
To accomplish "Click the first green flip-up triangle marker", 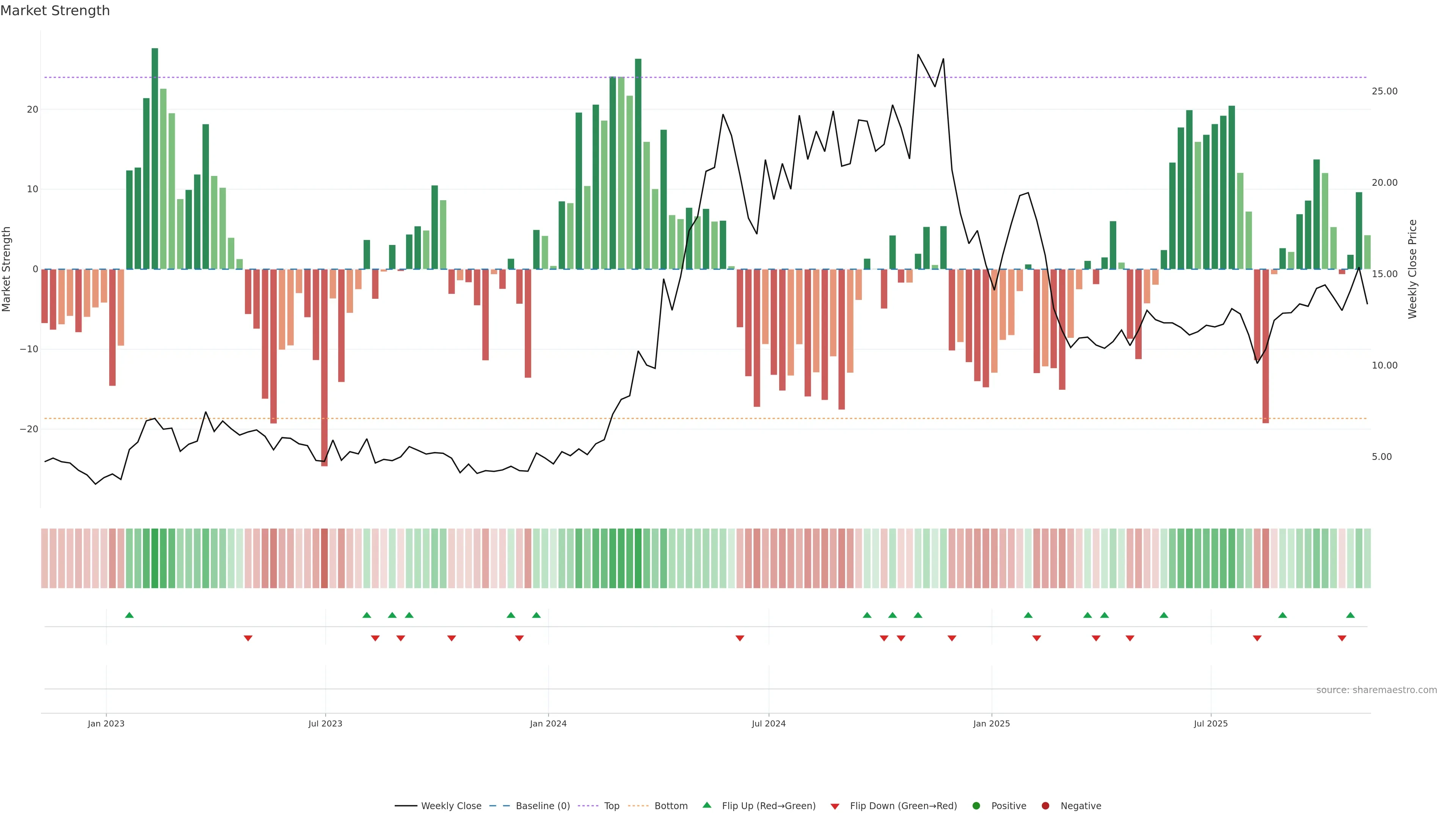I will coord(129,615).
